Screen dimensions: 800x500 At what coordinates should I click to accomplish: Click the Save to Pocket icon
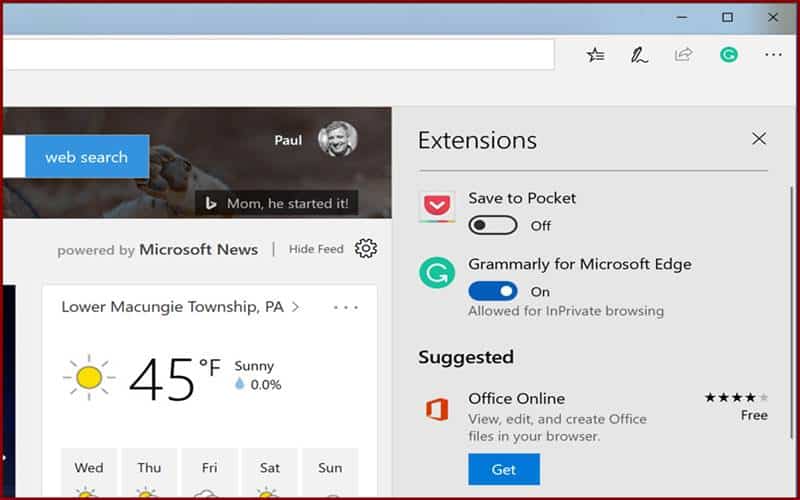(x=437, y=206)
